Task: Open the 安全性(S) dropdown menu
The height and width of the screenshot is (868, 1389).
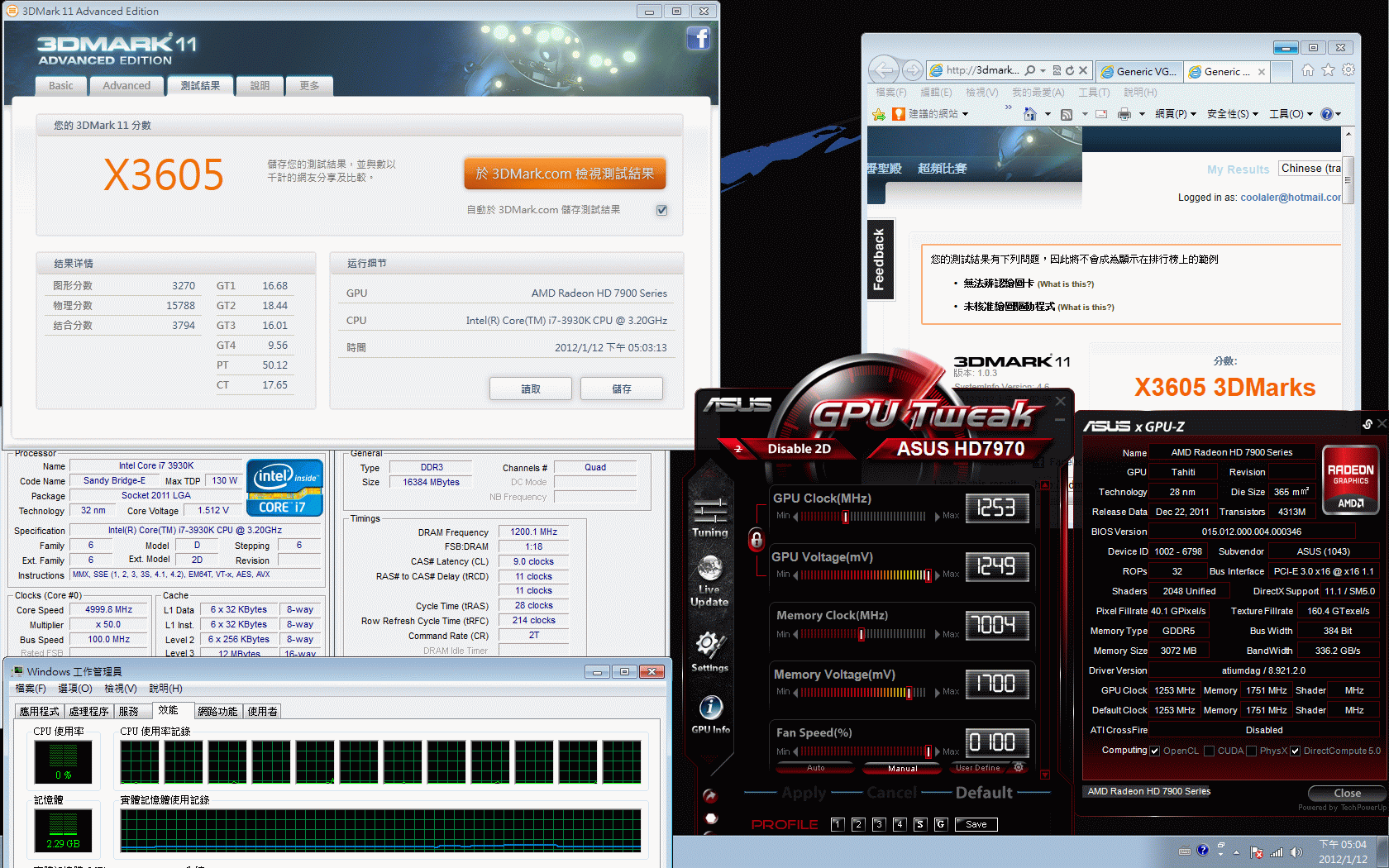Action: point(1232,114)
